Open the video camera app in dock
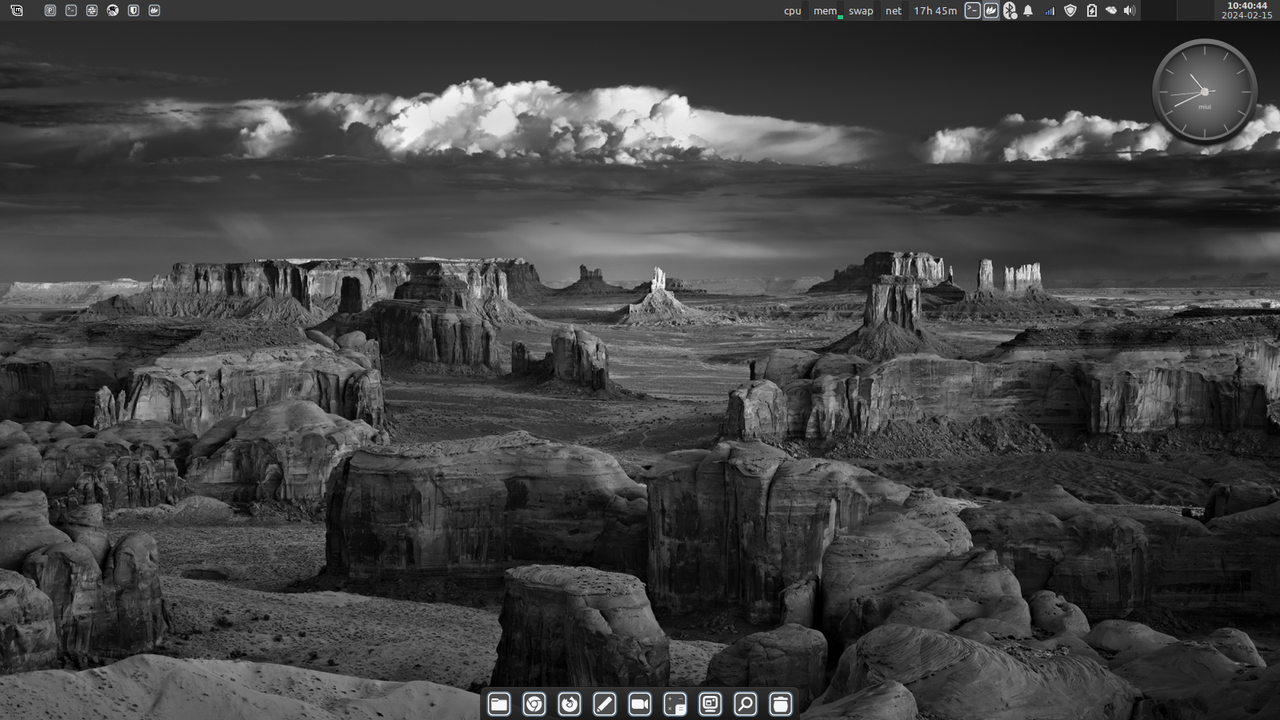The image size is (1280, 720). (640, 703)
